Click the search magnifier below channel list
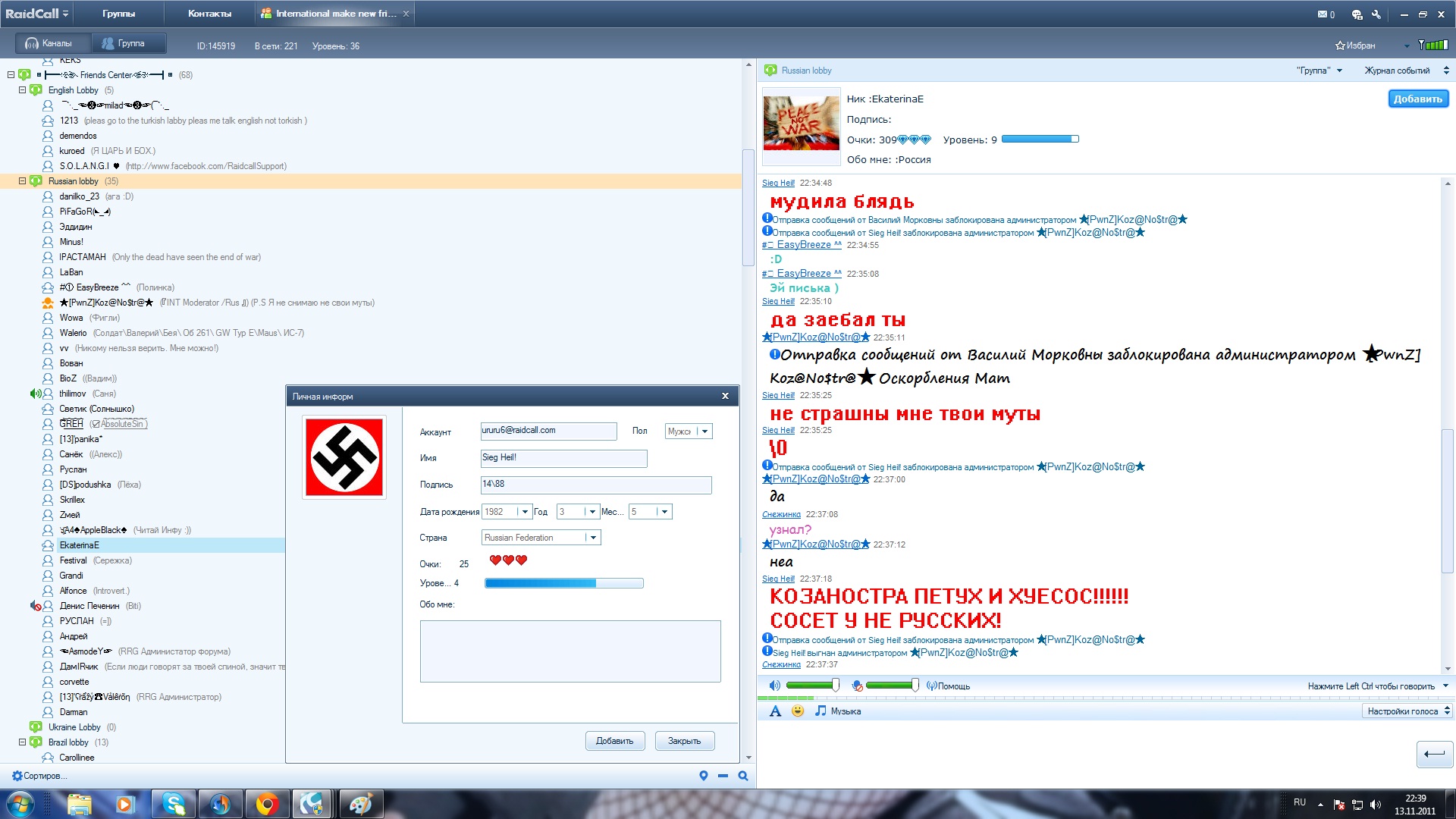 [743, 775]
